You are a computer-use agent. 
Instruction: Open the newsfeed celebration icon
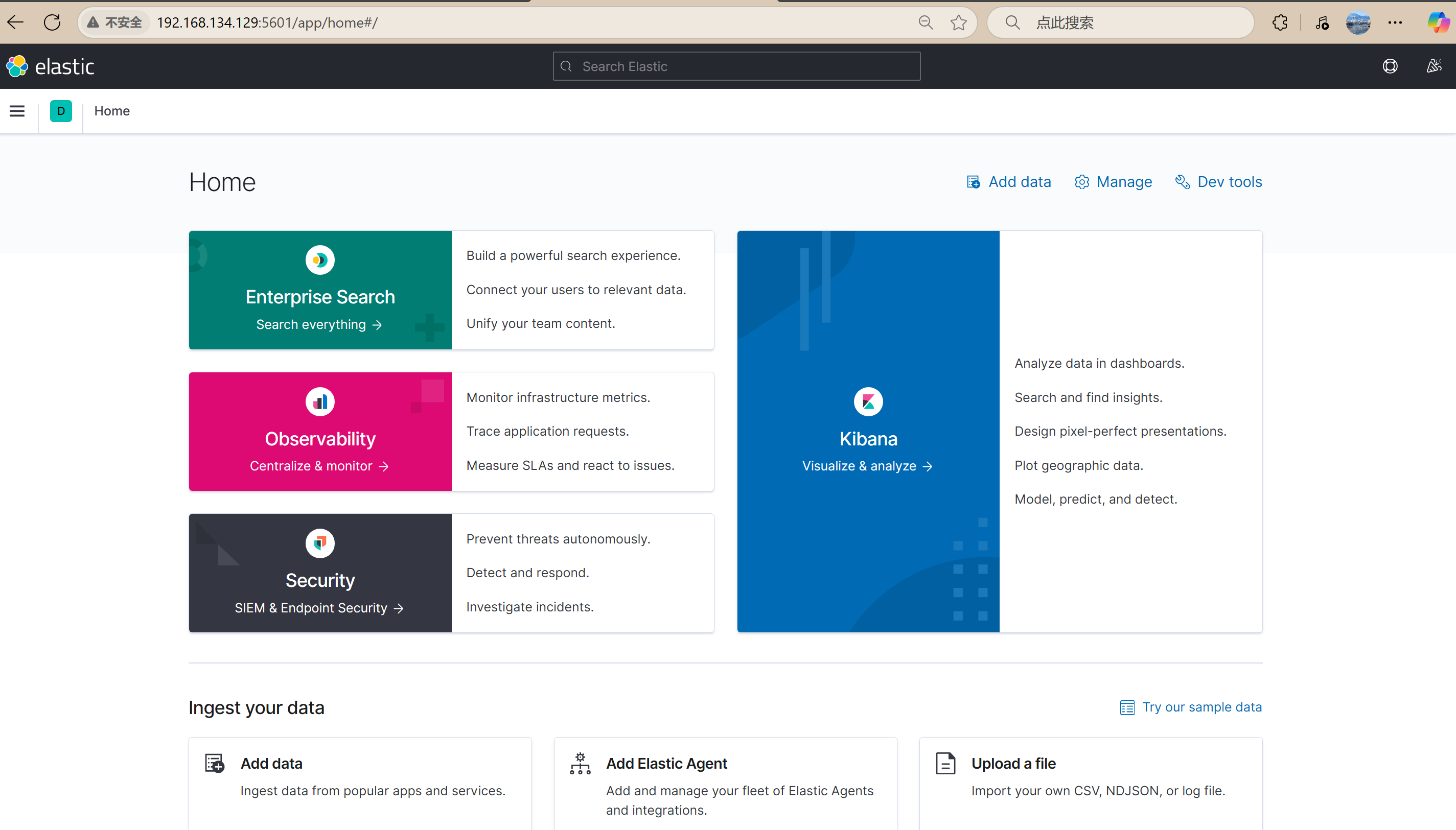pos(1434,66)
